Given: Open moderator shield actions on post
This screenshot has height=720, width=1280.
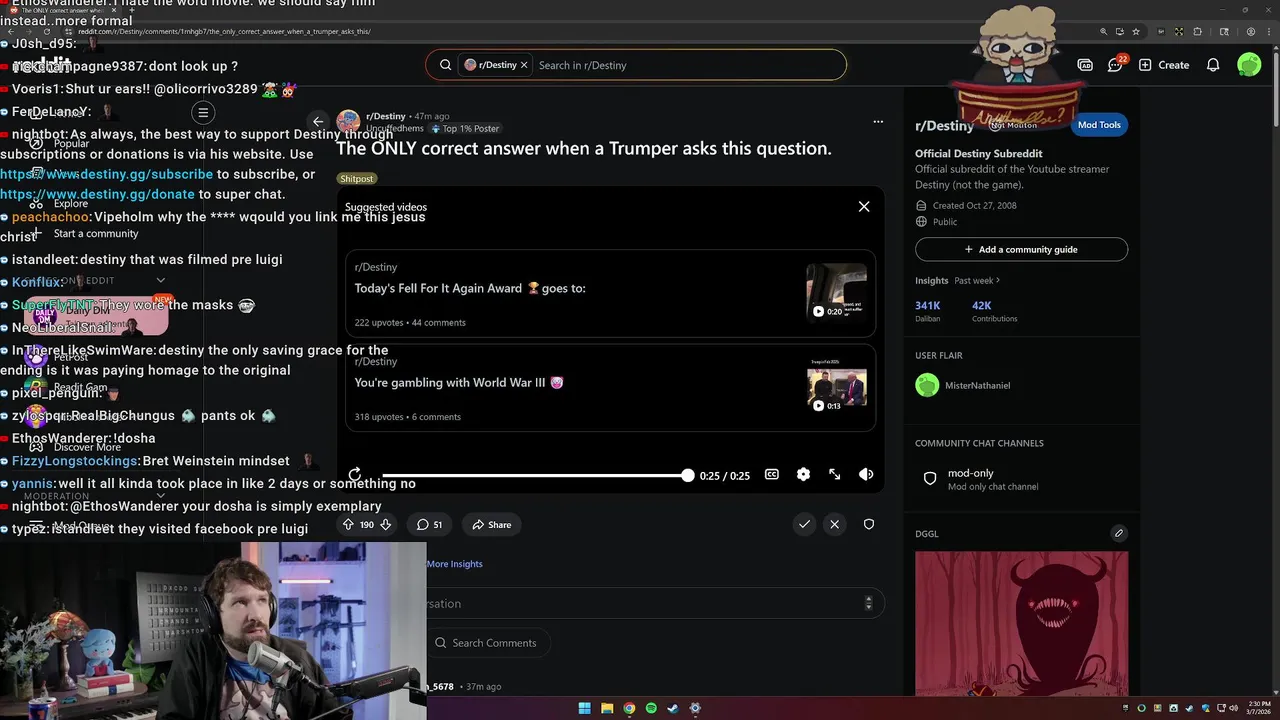Looking at the screenshot, I should pos(869,524).
